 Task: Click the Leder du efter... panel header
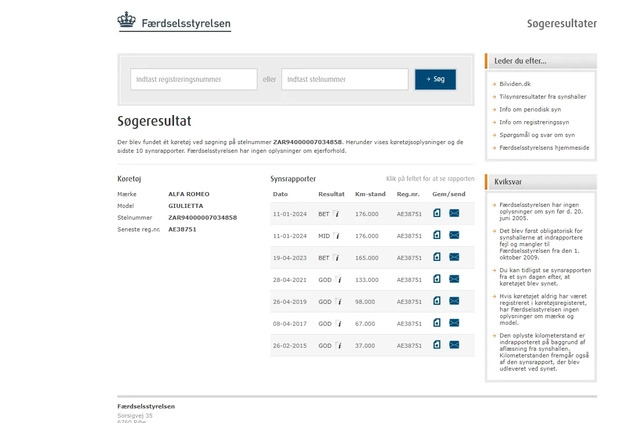(541, 61)
